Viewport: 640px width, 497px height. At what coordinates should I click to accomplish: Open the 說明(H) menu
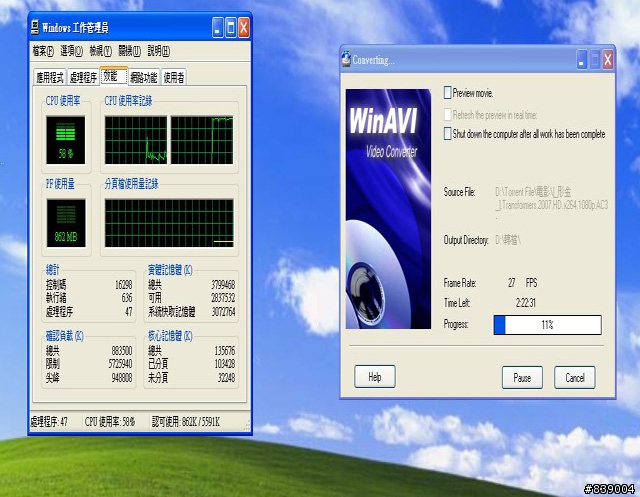158,51
